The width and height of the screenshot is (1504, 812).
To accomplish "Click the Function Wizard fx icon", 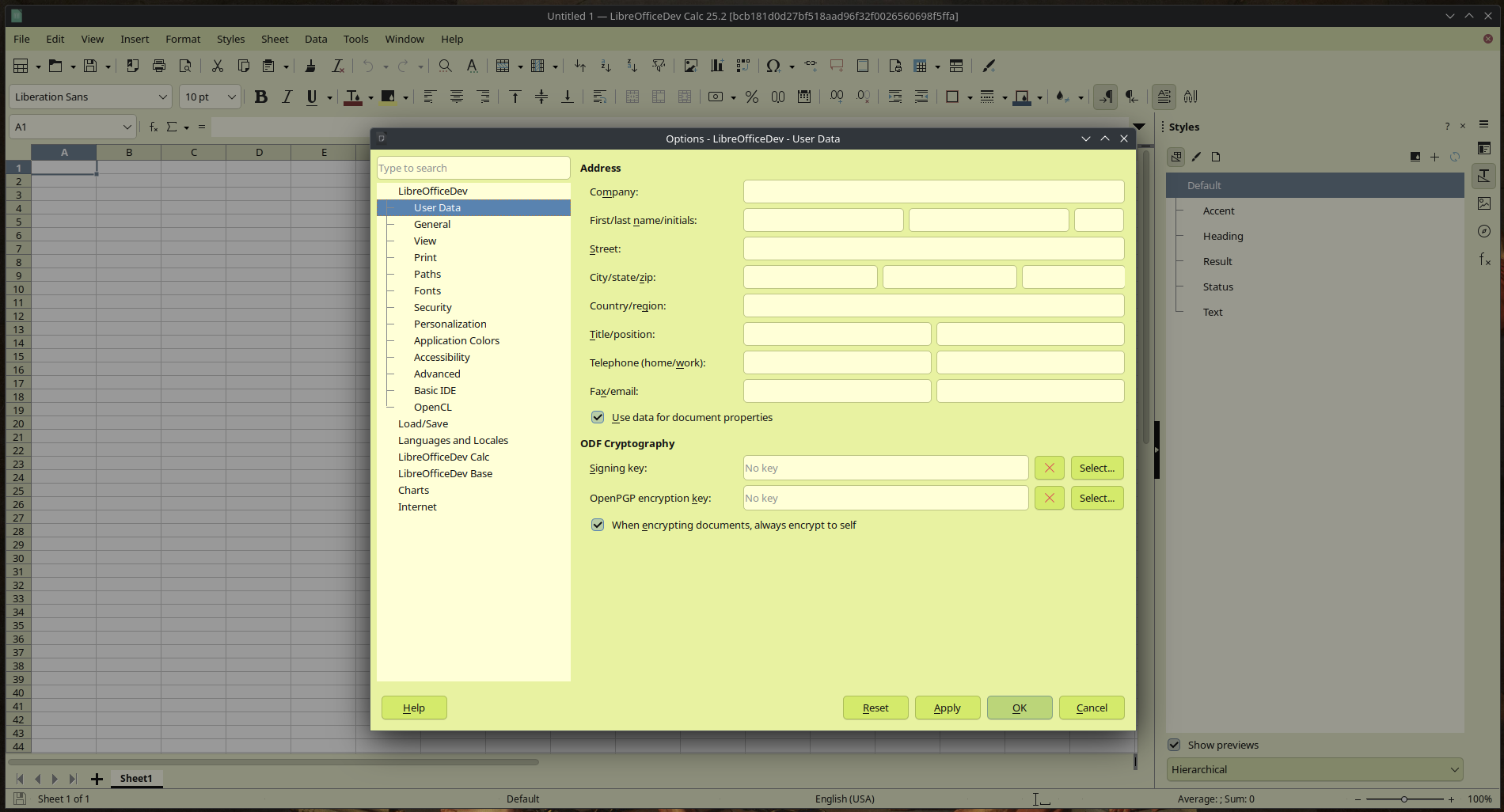I will click(154, 127).
